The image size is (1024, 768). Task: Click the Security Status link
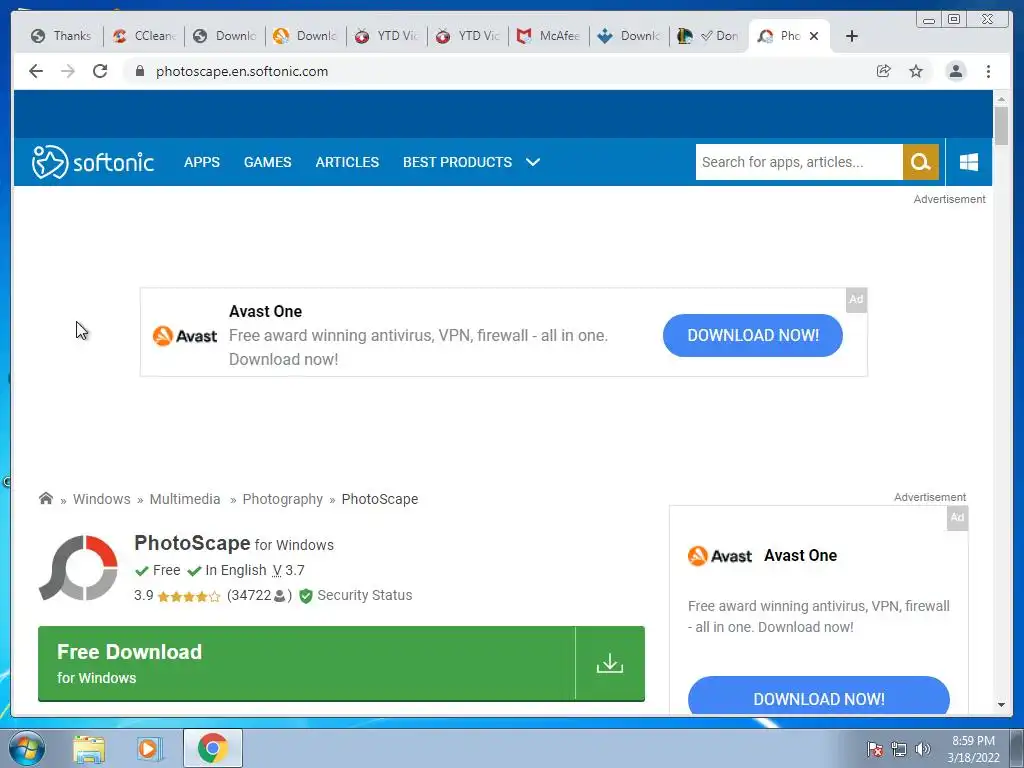(x=364, y=596)
